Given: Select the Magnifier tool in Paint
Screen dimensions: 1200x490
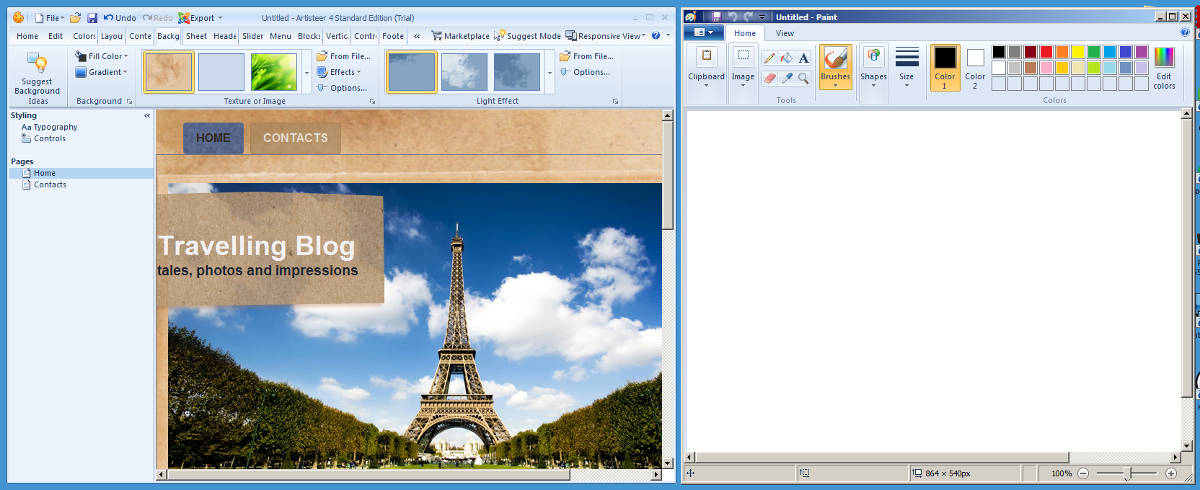Looking at the screenshot, I should [803, 78].
